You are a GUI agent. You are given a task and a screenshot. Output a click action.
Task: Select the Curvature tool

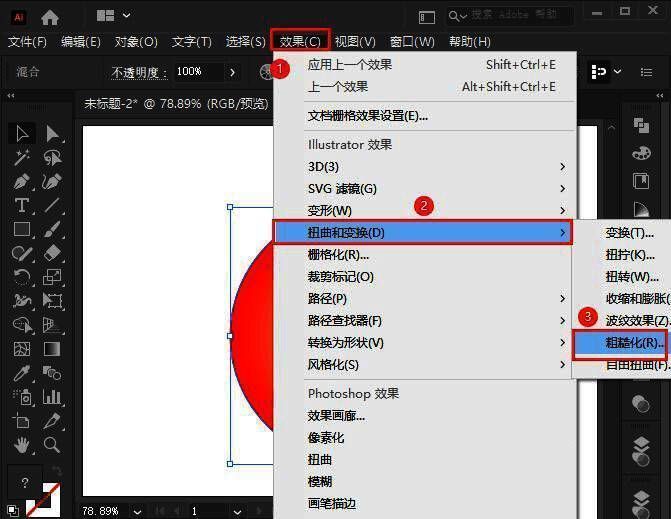52,181
